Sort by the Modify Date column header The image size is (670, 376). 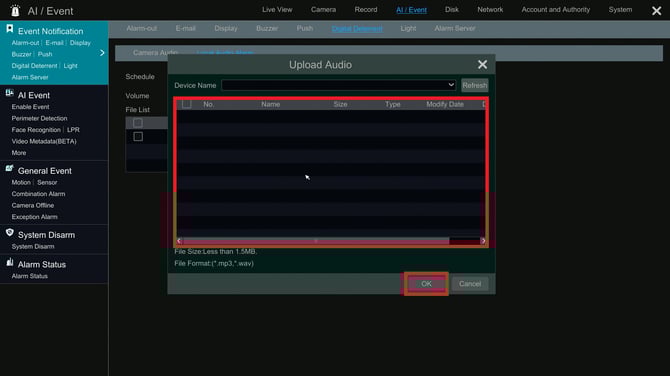[445, 104]
